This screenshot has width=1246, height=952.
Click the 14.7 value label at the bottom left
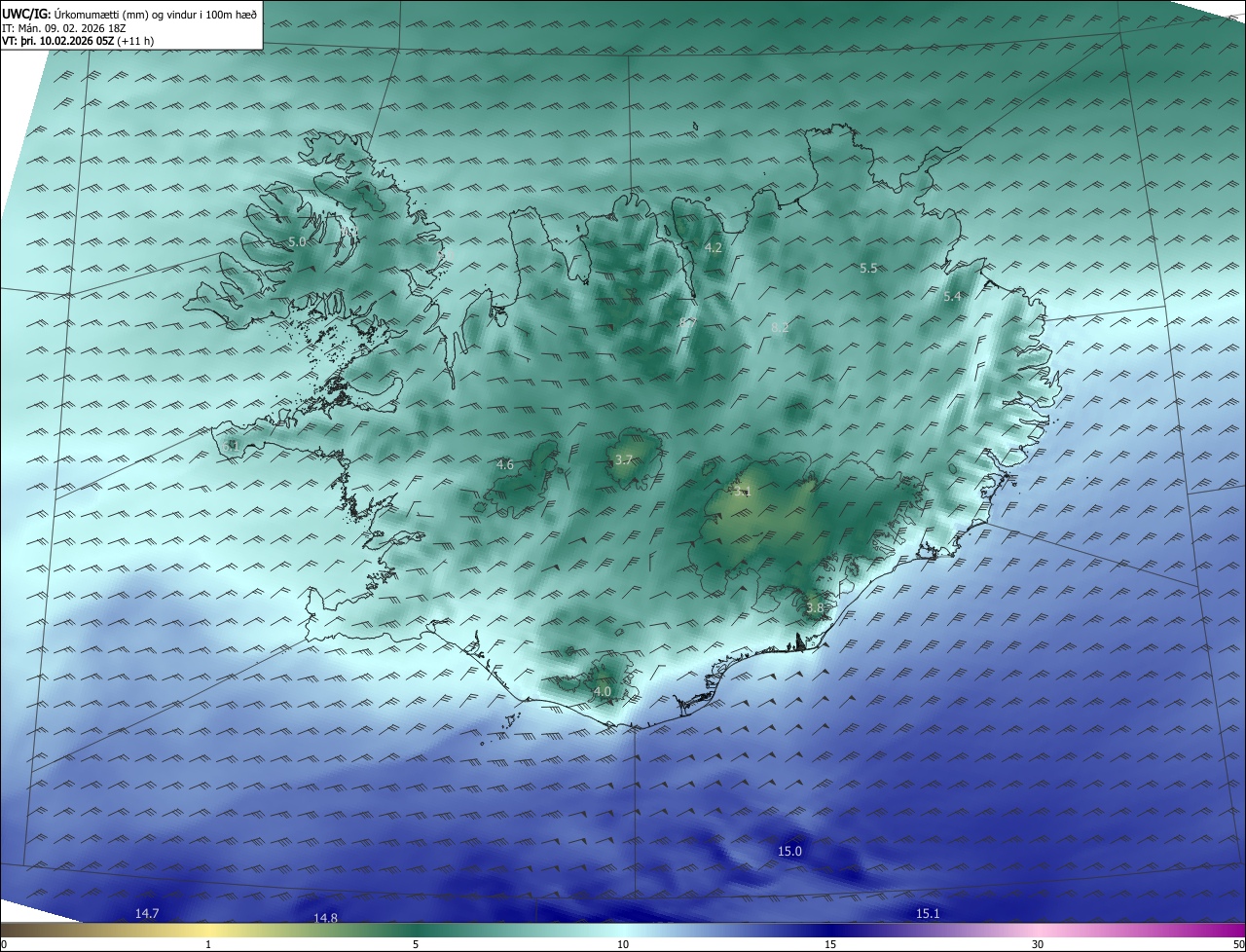pyautogui.click(x=147, y=913)
